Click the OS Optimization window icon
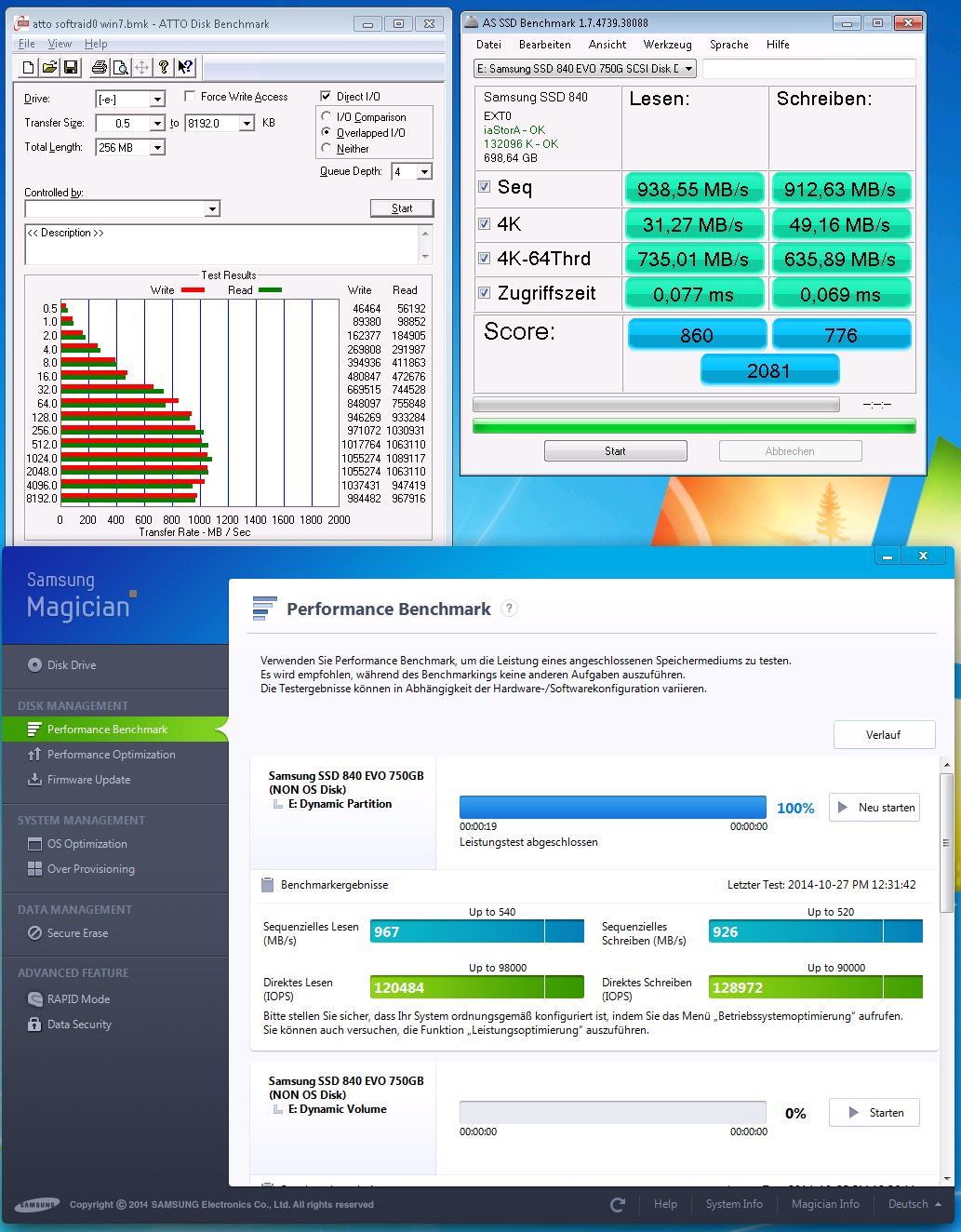The width and height of the screenshot is (961, 1232). coord(34,844)
